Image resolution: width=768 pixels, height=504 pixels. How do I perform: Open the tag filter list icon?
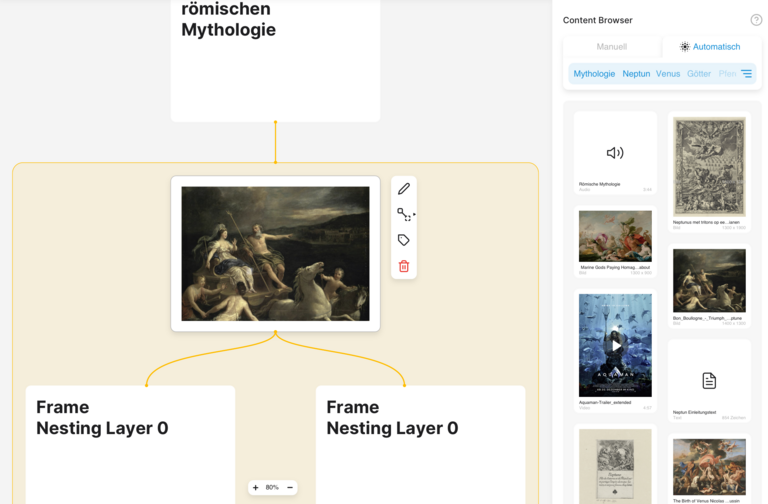click(x=746, y=73)
